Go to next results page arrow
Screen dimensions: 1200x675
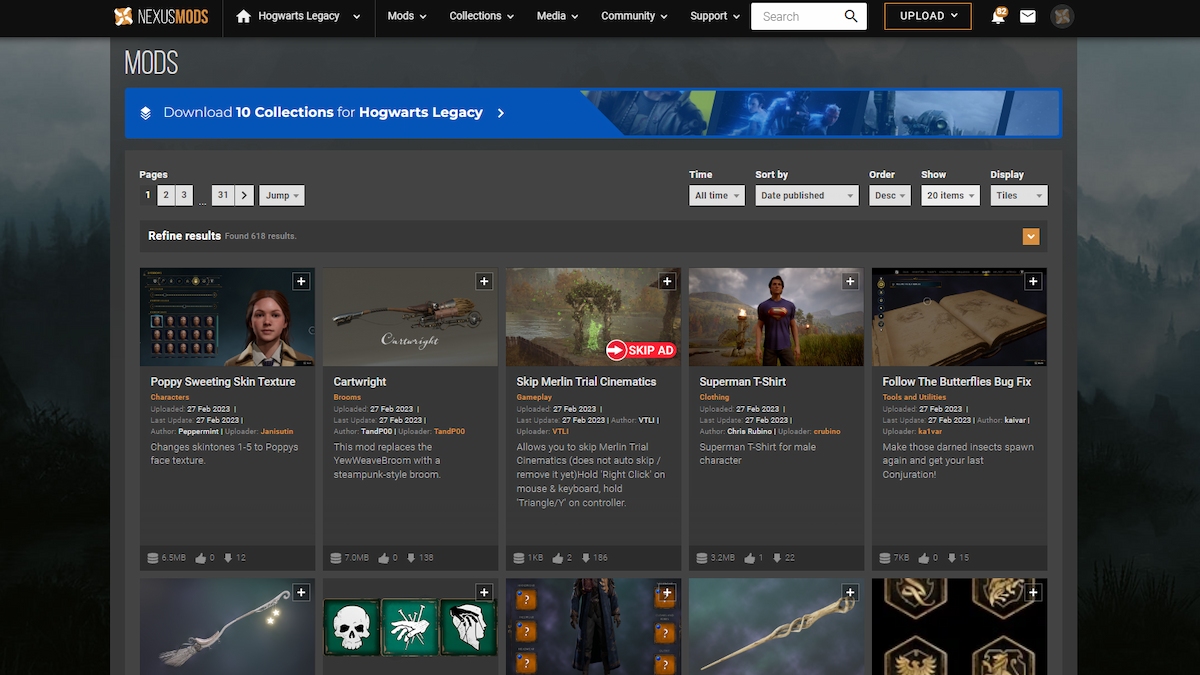pyautogui.click(x=244, y=196)
